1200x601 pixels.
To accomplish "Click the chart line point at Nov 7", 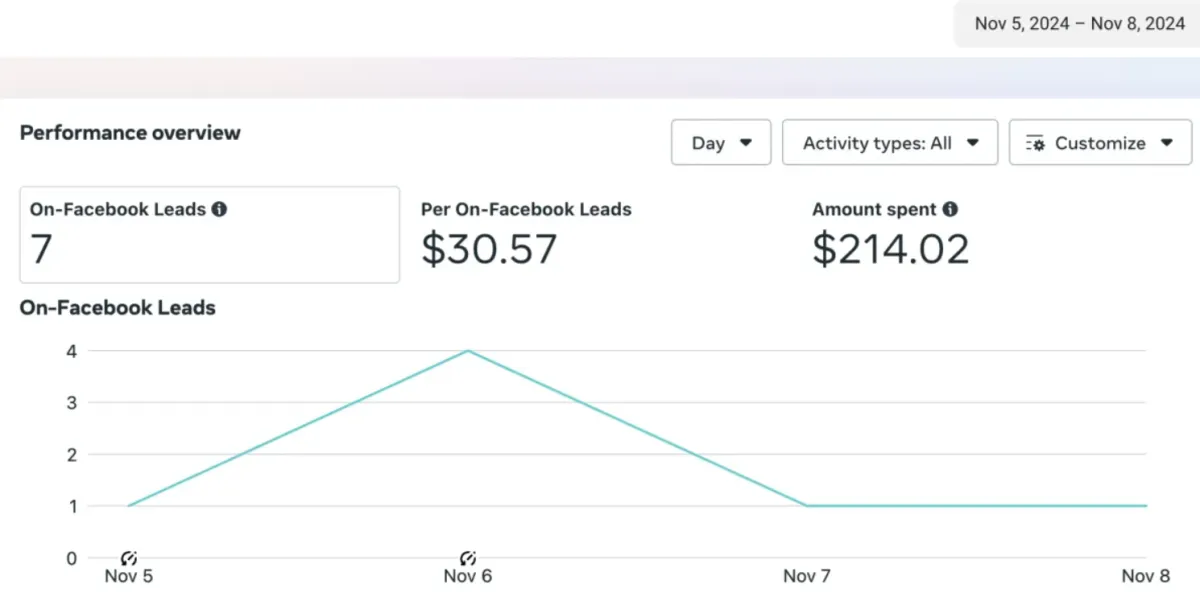I will pyautogui.click(x=807, y=506).
